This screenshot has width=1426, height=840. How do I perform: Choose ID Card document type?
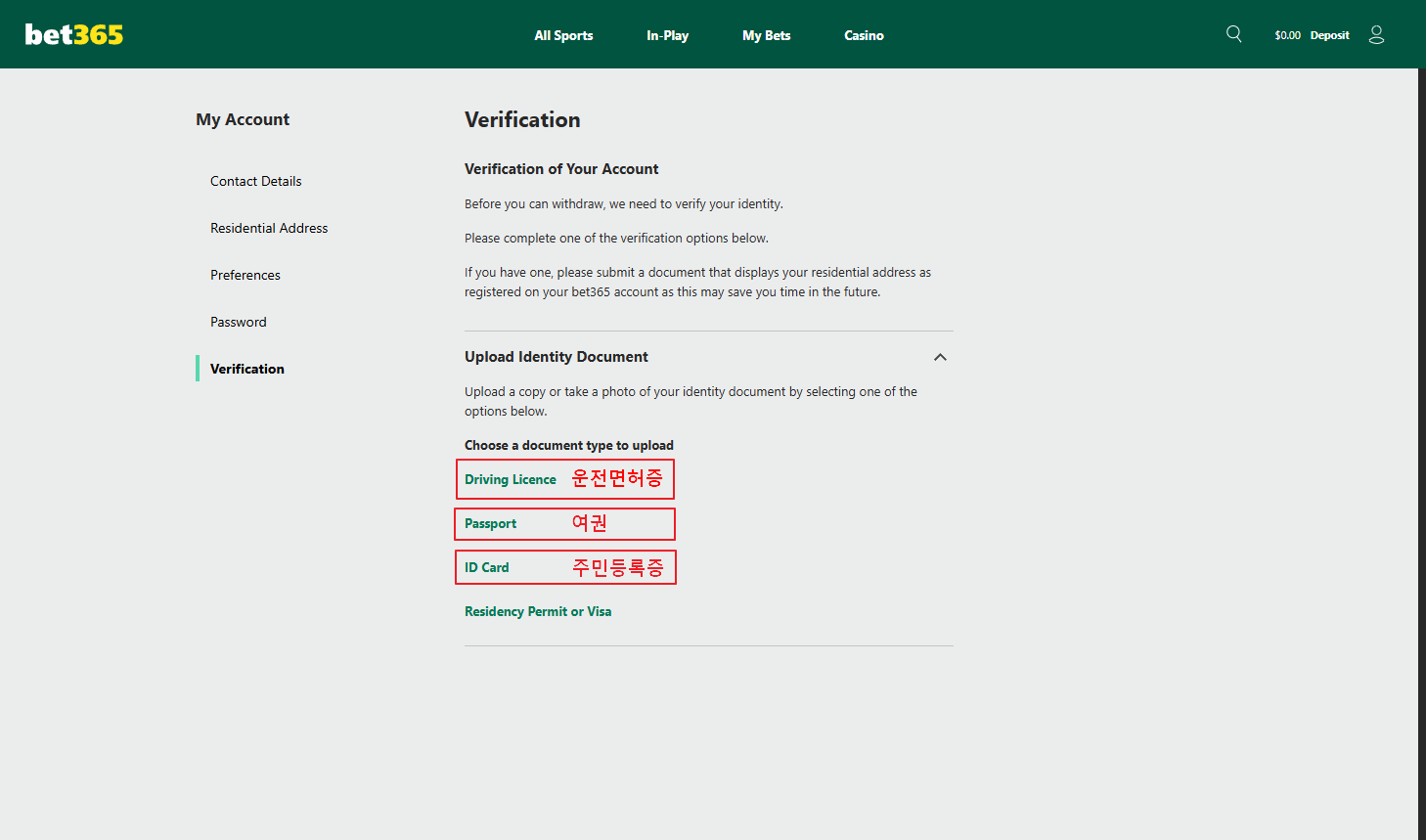point(486,567)
